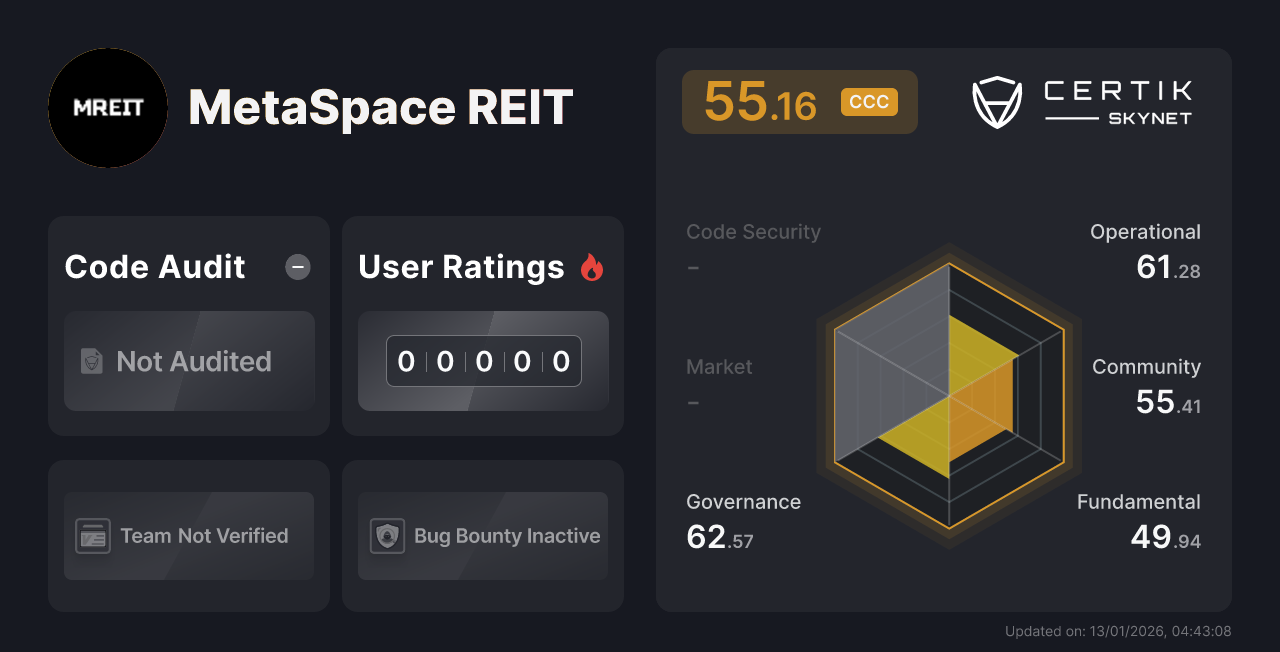Click the minus icon on the Code Audit card
This screenshot has width=1280, height=652.
click(297, 267)
